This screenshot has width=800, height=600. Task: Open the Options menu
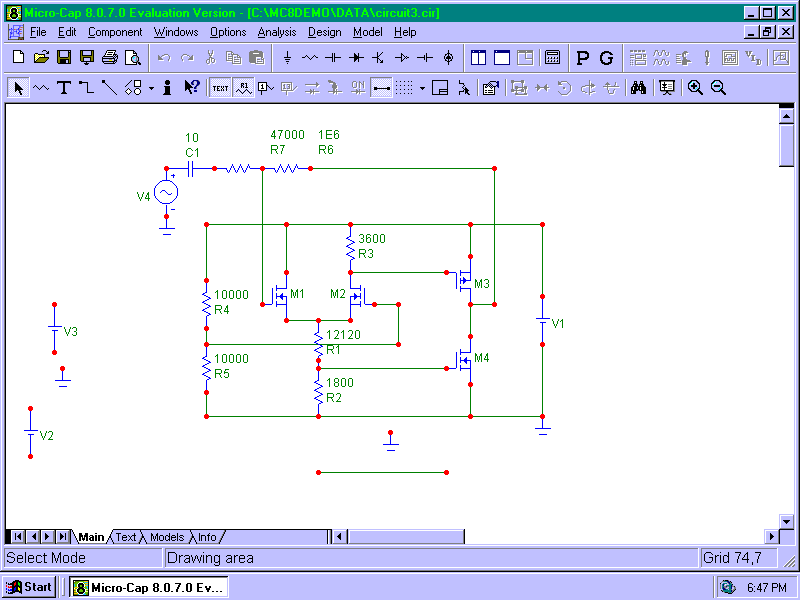pyautogui.click(x=228, y=32)
